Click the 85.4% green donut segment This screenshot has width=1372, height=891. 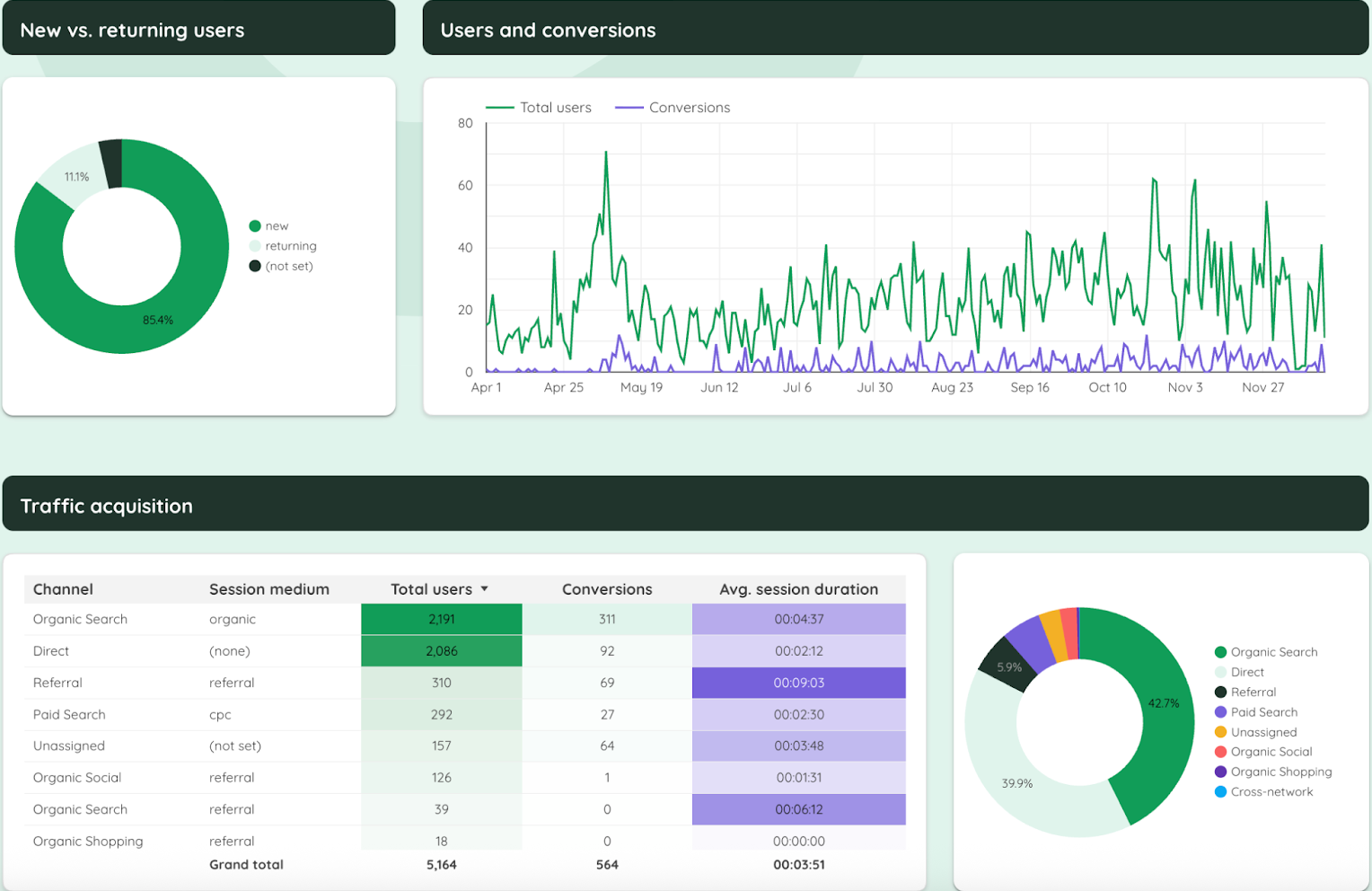pyautogui.click(x=157, y=321)
